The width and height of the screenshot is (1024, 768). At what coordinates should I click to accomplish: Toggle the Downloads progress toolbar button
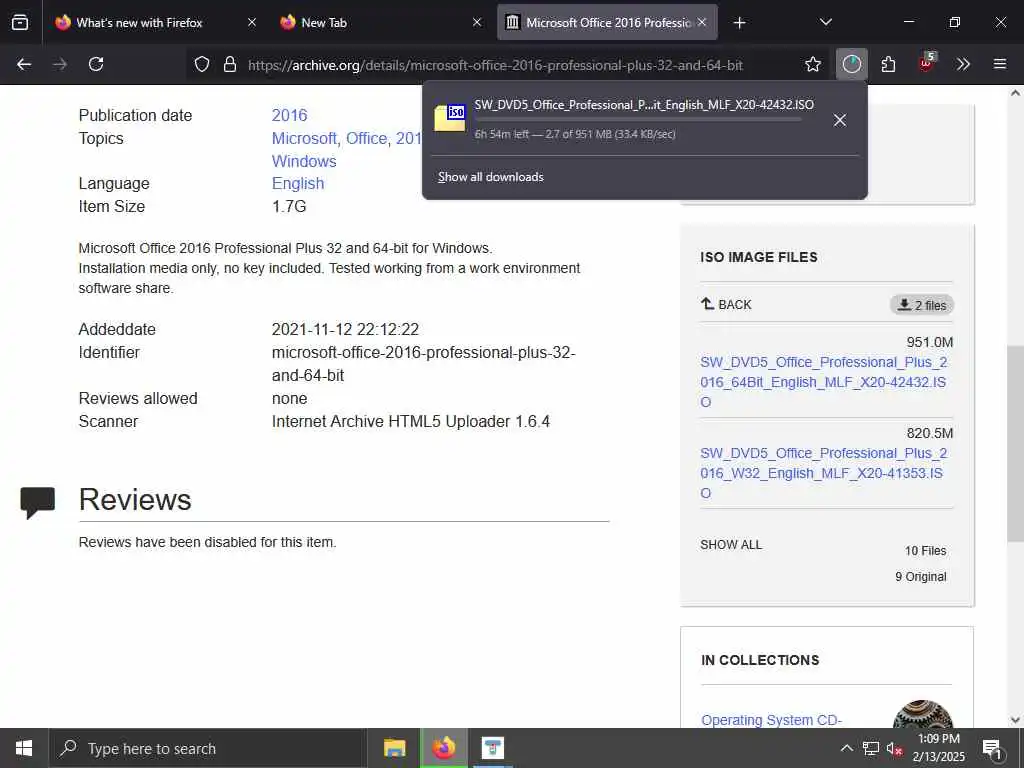tap(852, 64)
